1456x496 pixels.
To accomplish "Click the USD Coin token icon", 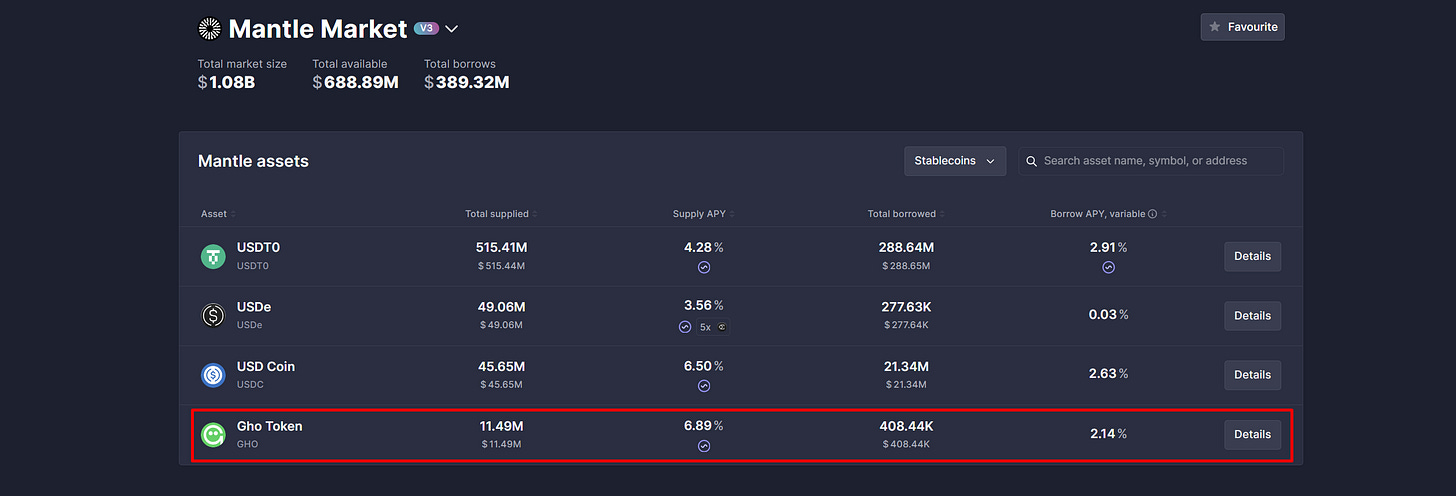I will [x=213, y=375].
